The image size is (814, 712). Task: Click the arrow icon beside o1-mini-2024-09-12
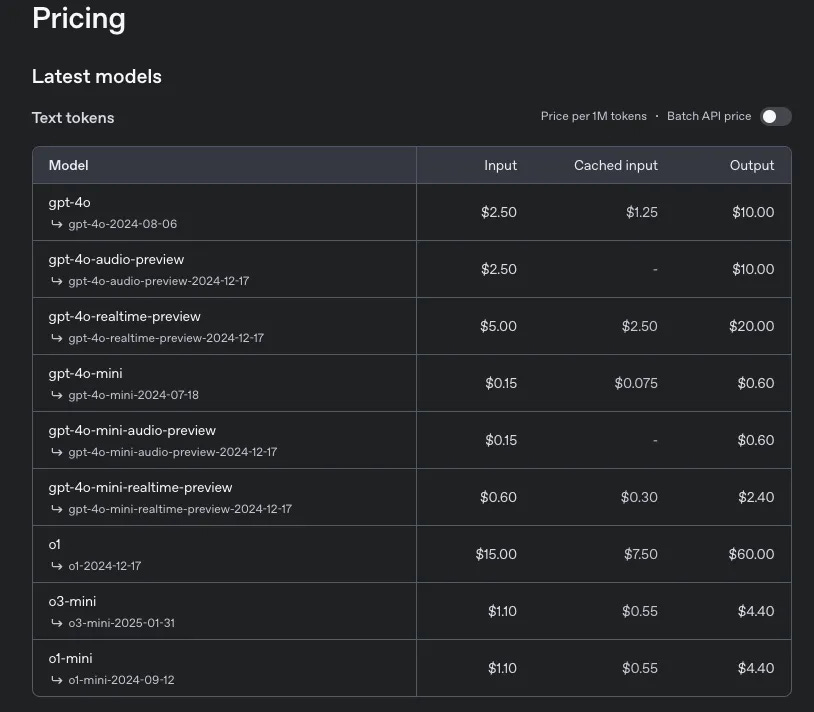[57, 680]
